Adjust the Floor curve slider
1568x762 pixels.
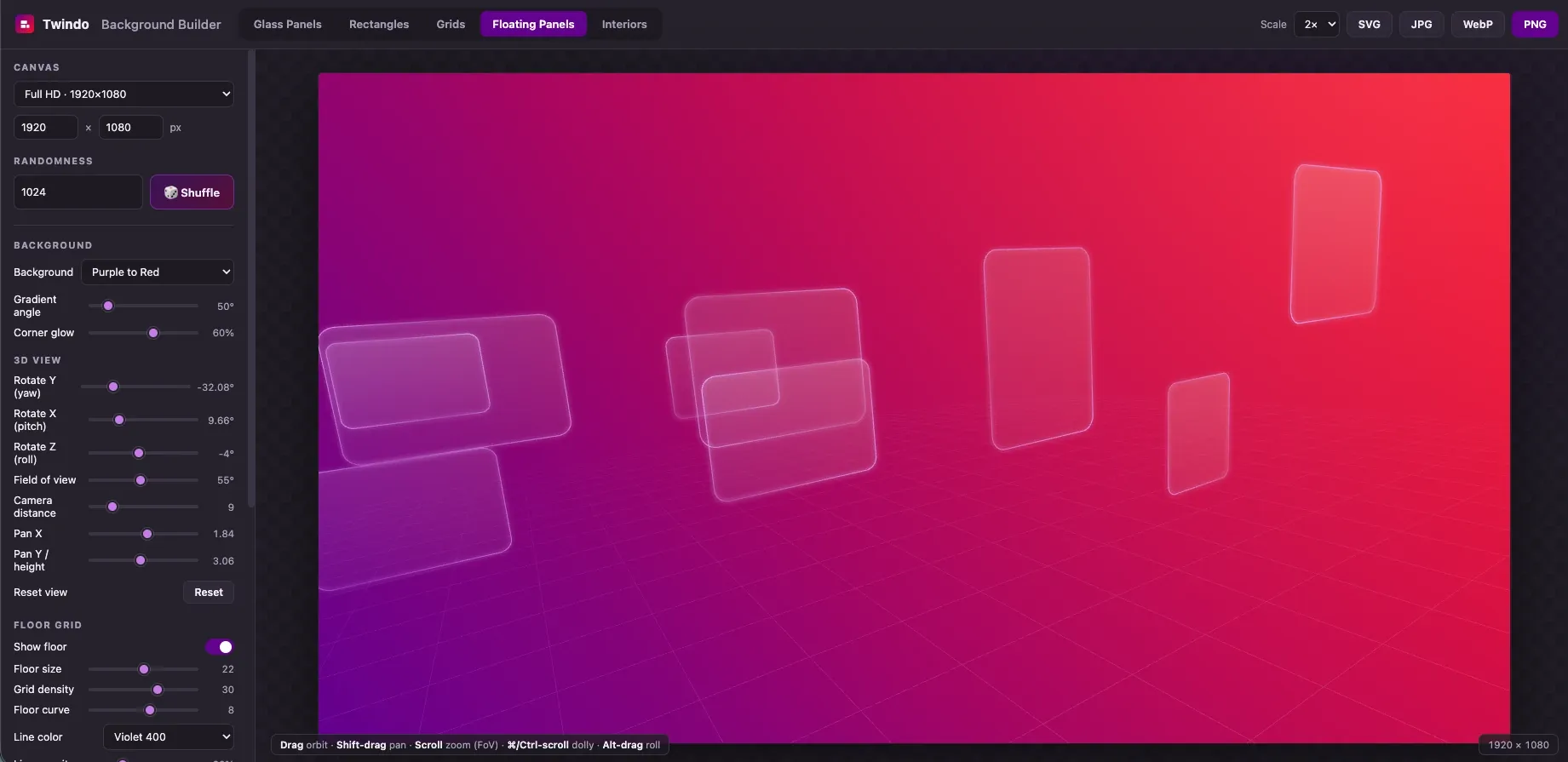click(143, 710)
